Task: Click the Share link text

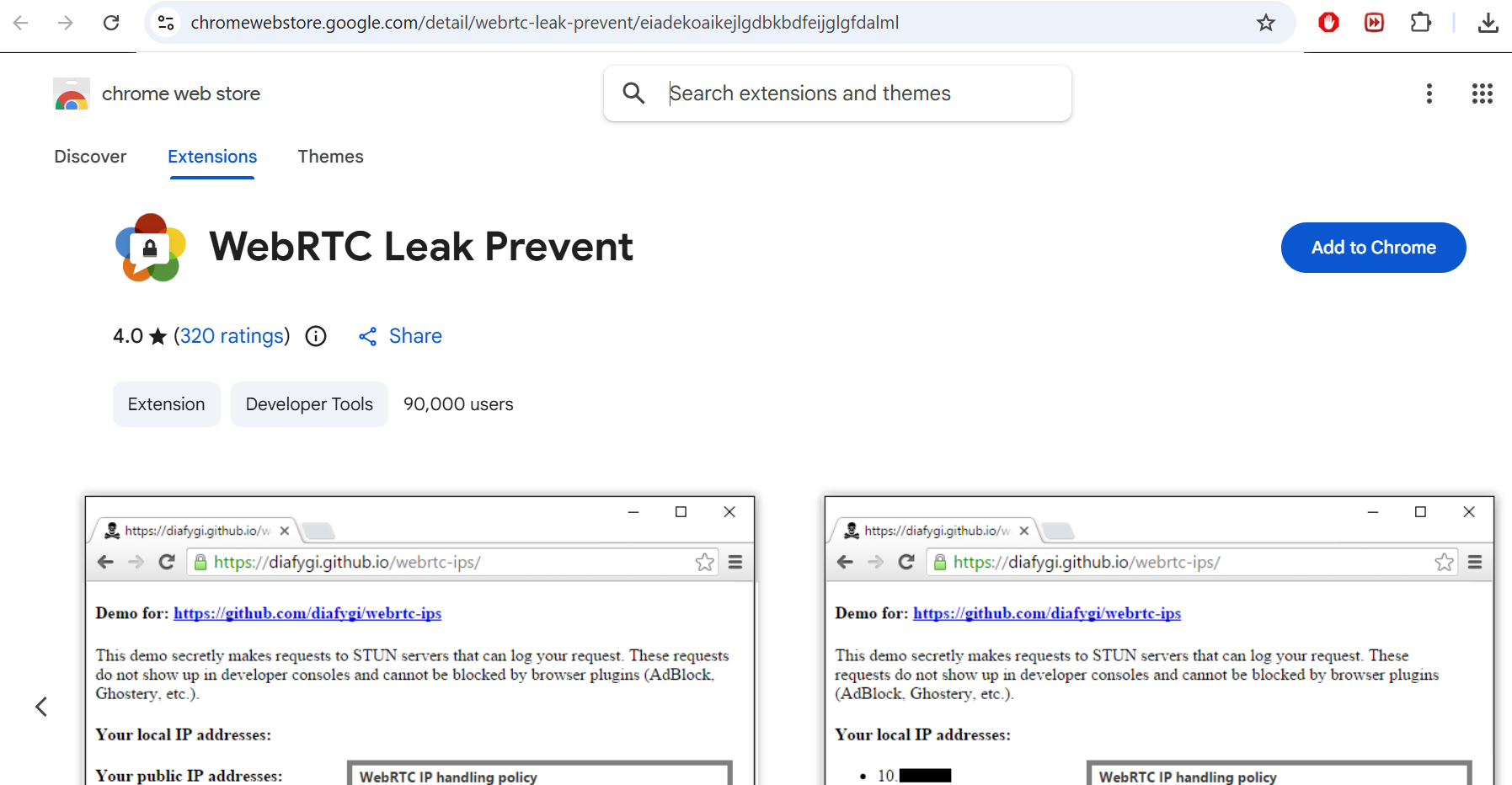Action: pyautogui.click(x=415, y=336)
